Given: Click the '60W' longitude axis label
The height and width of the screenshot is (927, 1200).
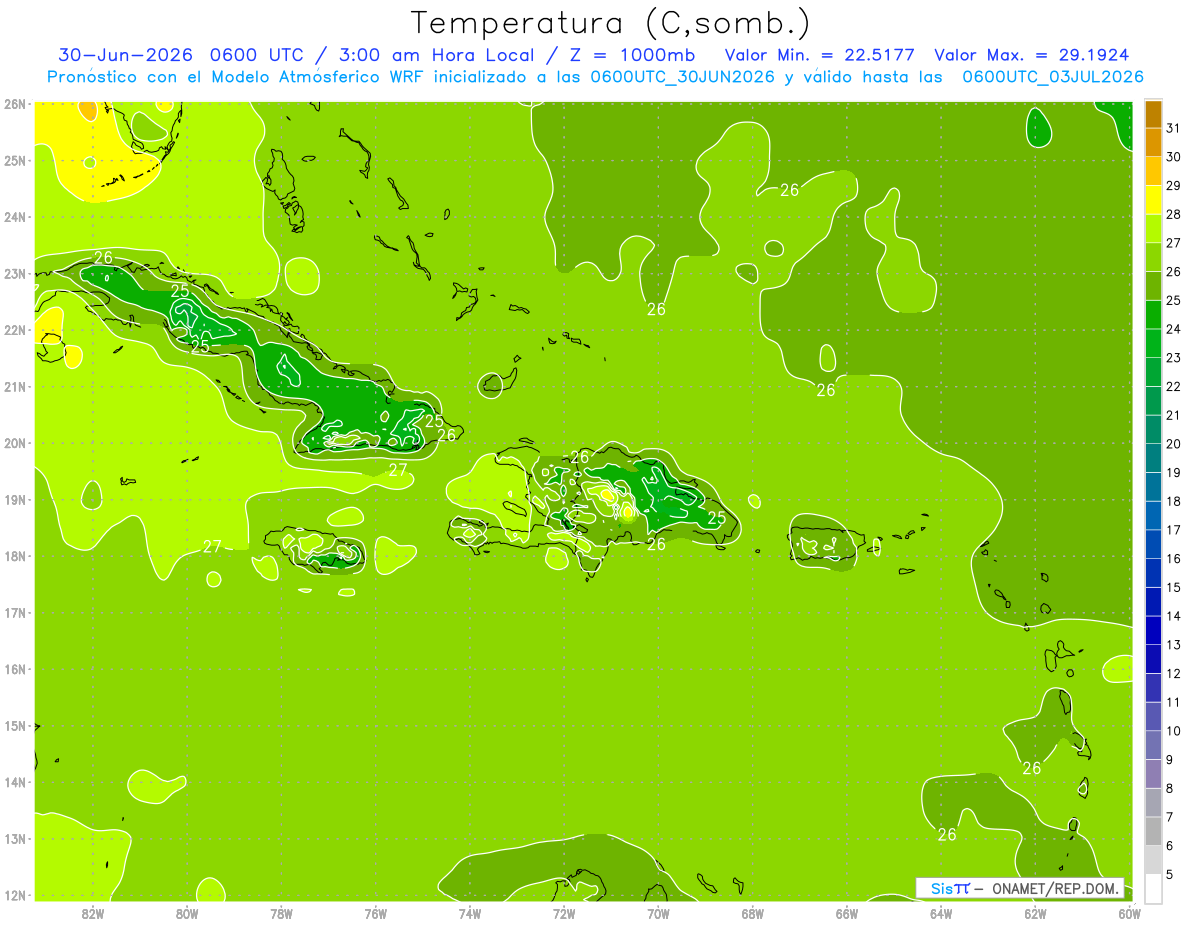Looking at the screenshot, I should coord(1129,912).
